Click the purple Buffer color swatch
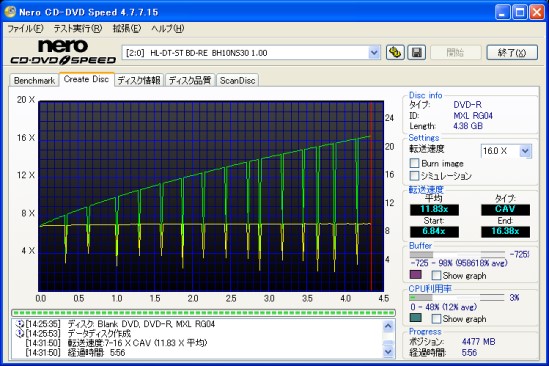549x366 pixels. tap(416, 275)
